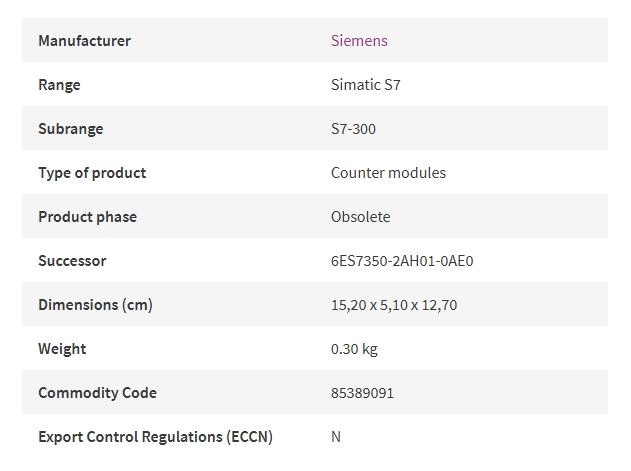Select the Obsolete product phase value
The height and width of the screenshot is (471, 631).
[x=361, y=217]
